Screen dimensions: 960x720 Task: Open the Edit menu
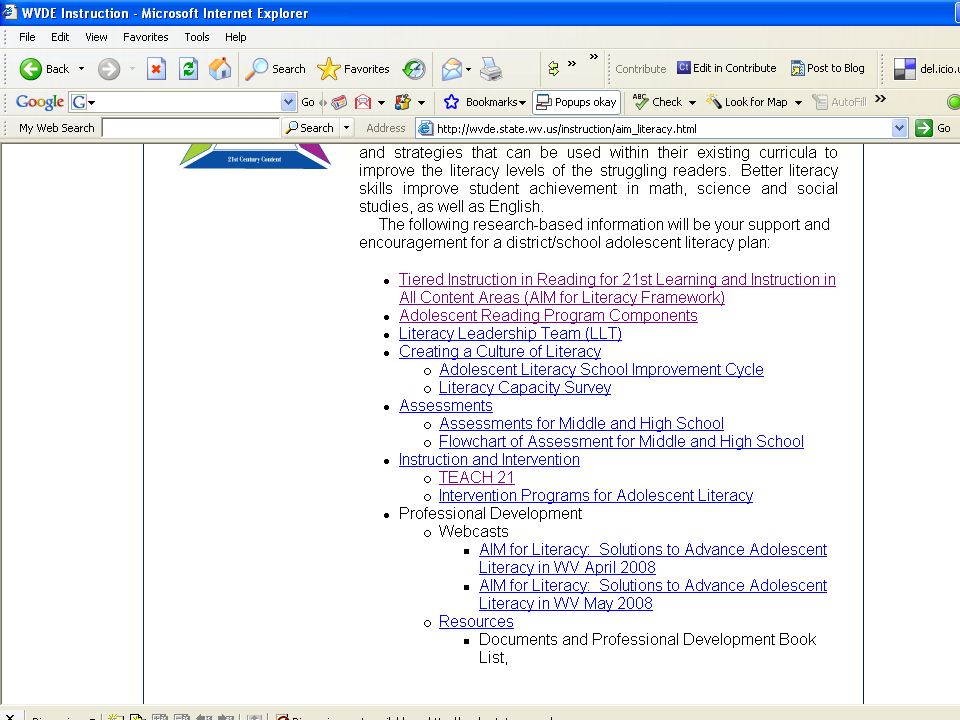pyautogui.click(x=60, y=37)
